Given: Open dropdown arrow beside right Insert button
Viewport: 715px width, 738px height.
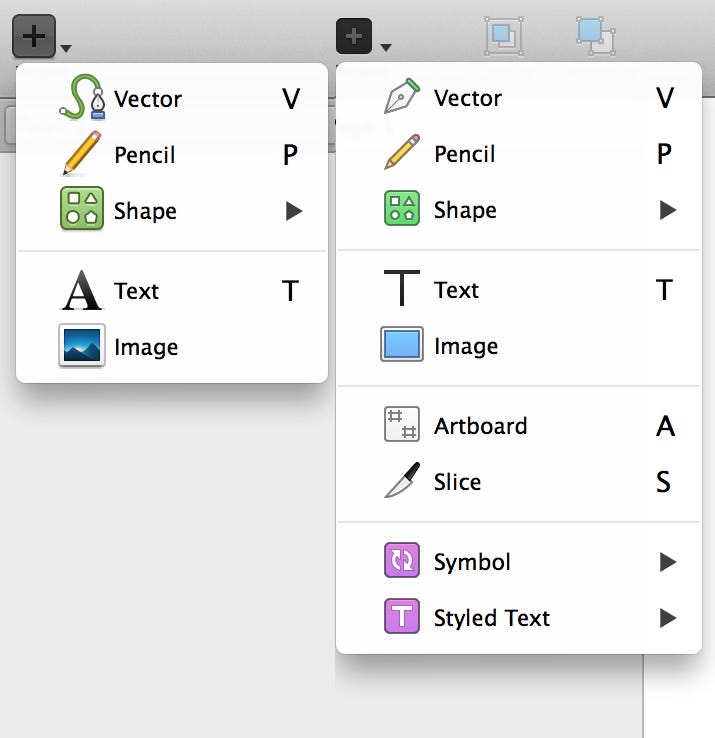Looking at the screenshot, I should click(386, 47).
